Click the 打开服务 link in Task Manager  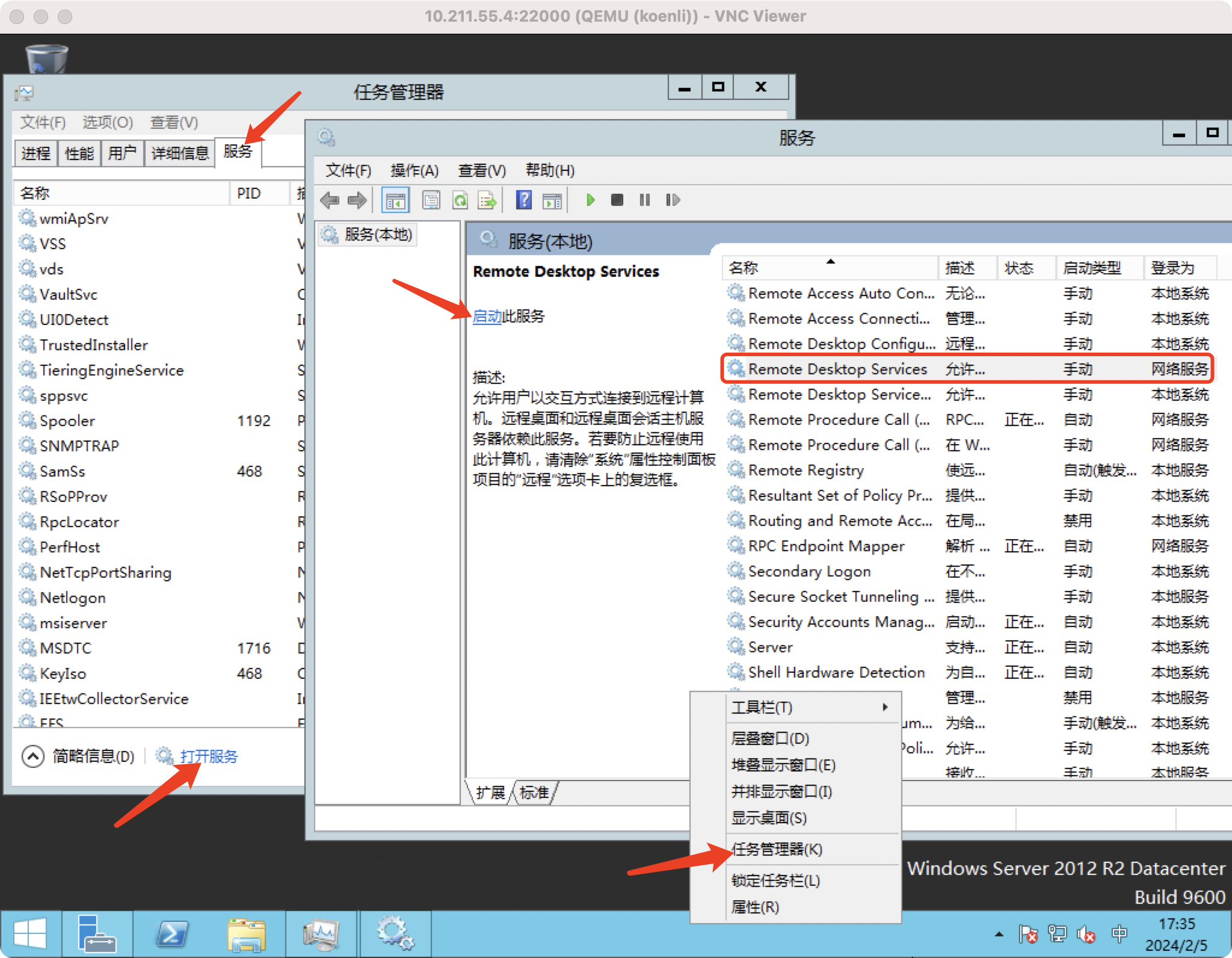[x=208, y=756]
